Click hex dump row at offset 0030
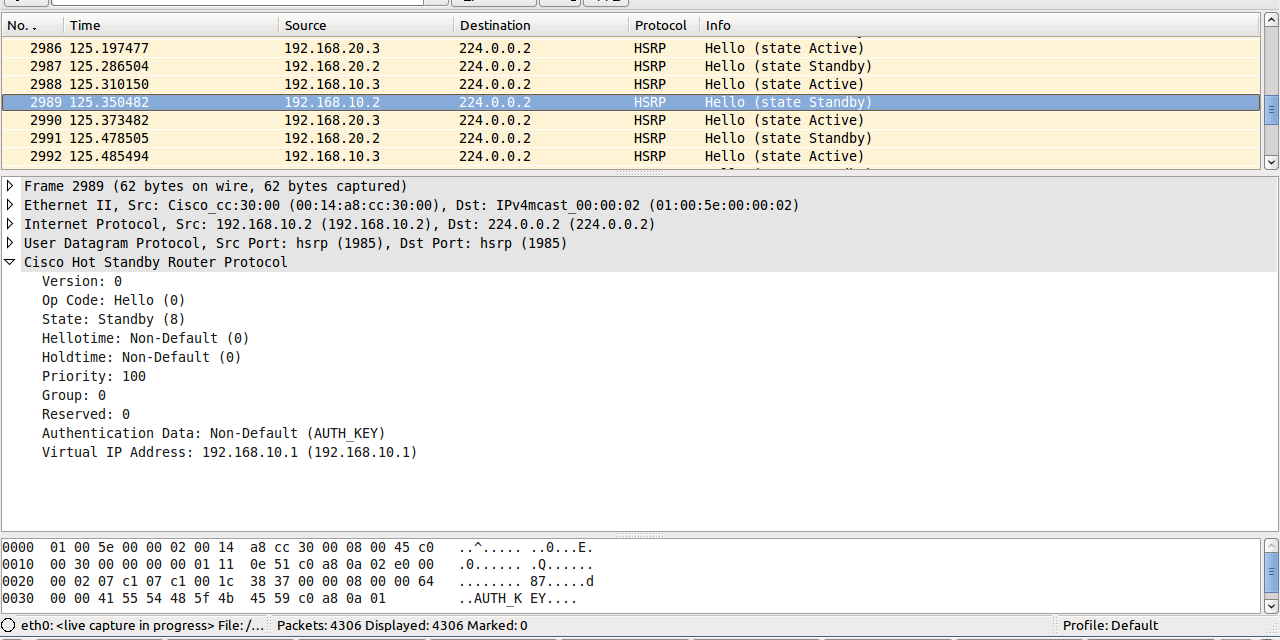This screenshot has width=1280, height=640. pyautogui.click(x=290, y=599)
